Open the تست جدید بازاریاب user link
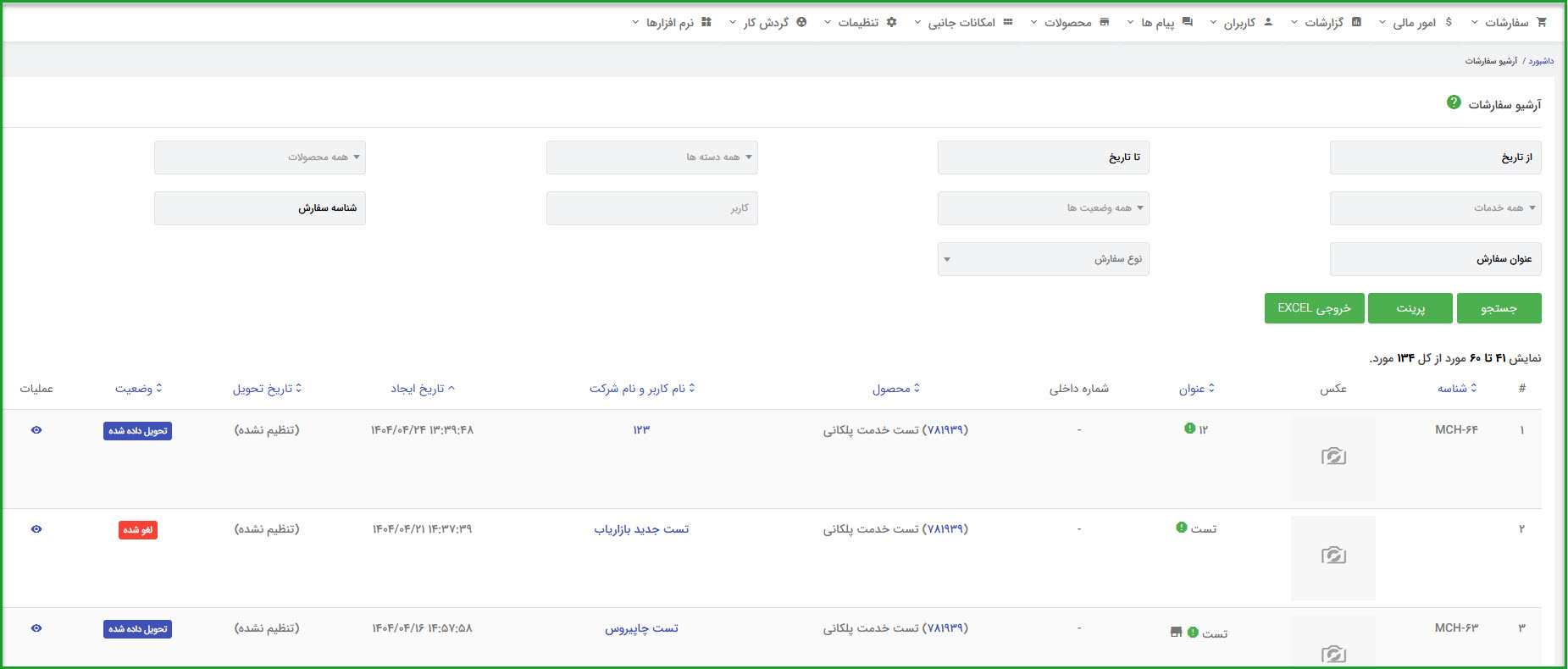Viewport: 1568px width, 669px height. (641, 529)
